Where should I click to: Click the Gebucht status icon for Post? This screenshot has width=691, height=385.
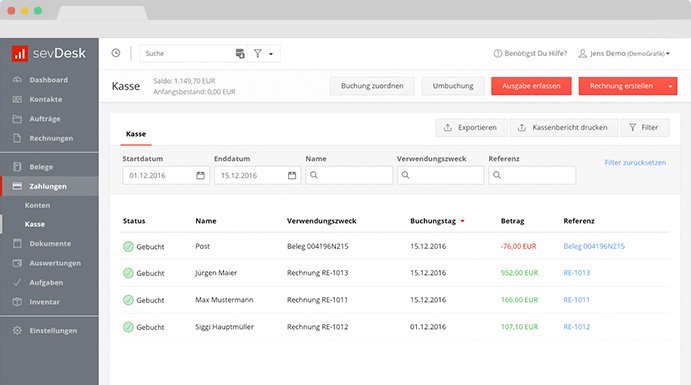tap(128, 246)
